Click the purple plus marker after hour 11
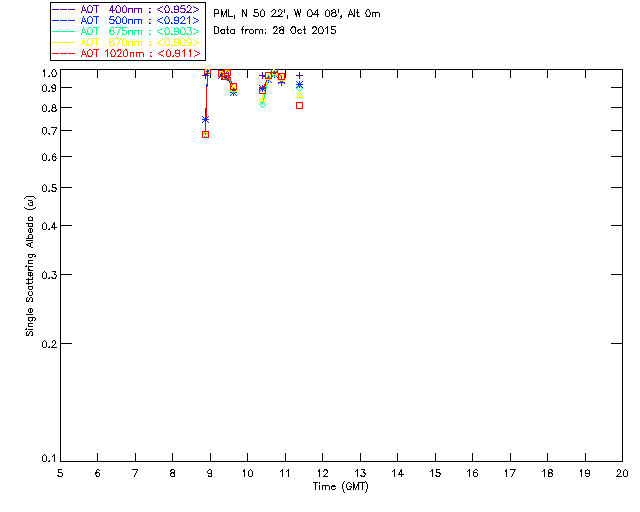640x512 pixels. tap(299, 76)
